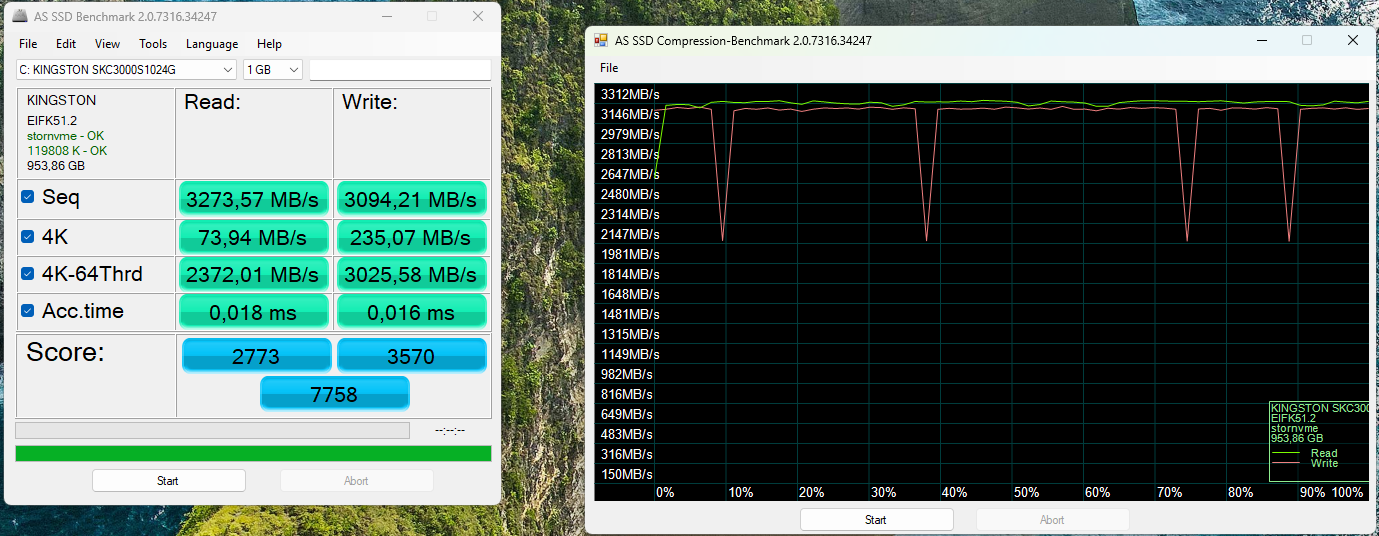Uncheck the Seq test checkbox
1379x536 pixels.
pyautogui.click(x=28, y=198)
